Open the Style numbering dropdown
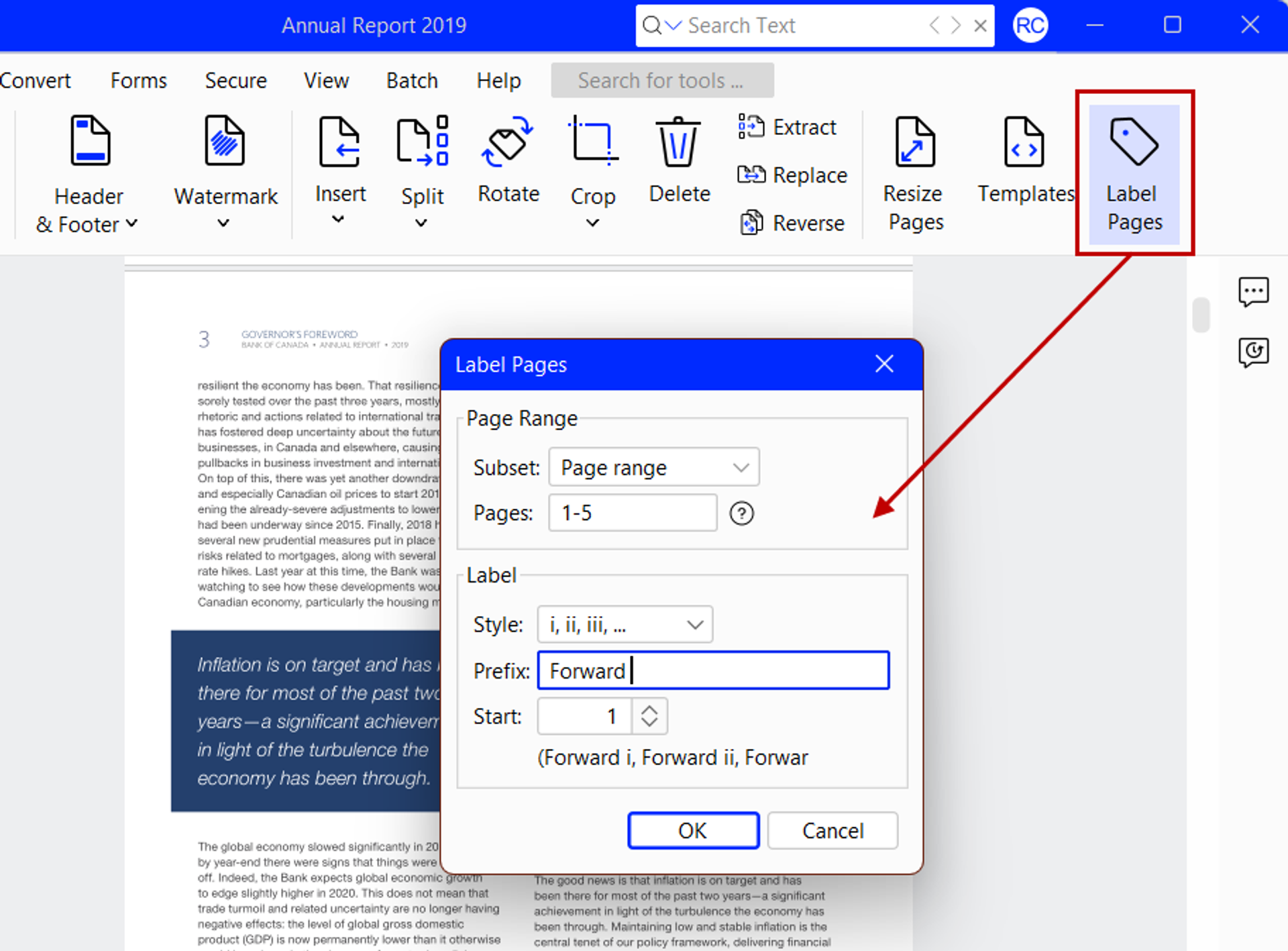The image size is (1288, 951). click(x=625, y=625)
